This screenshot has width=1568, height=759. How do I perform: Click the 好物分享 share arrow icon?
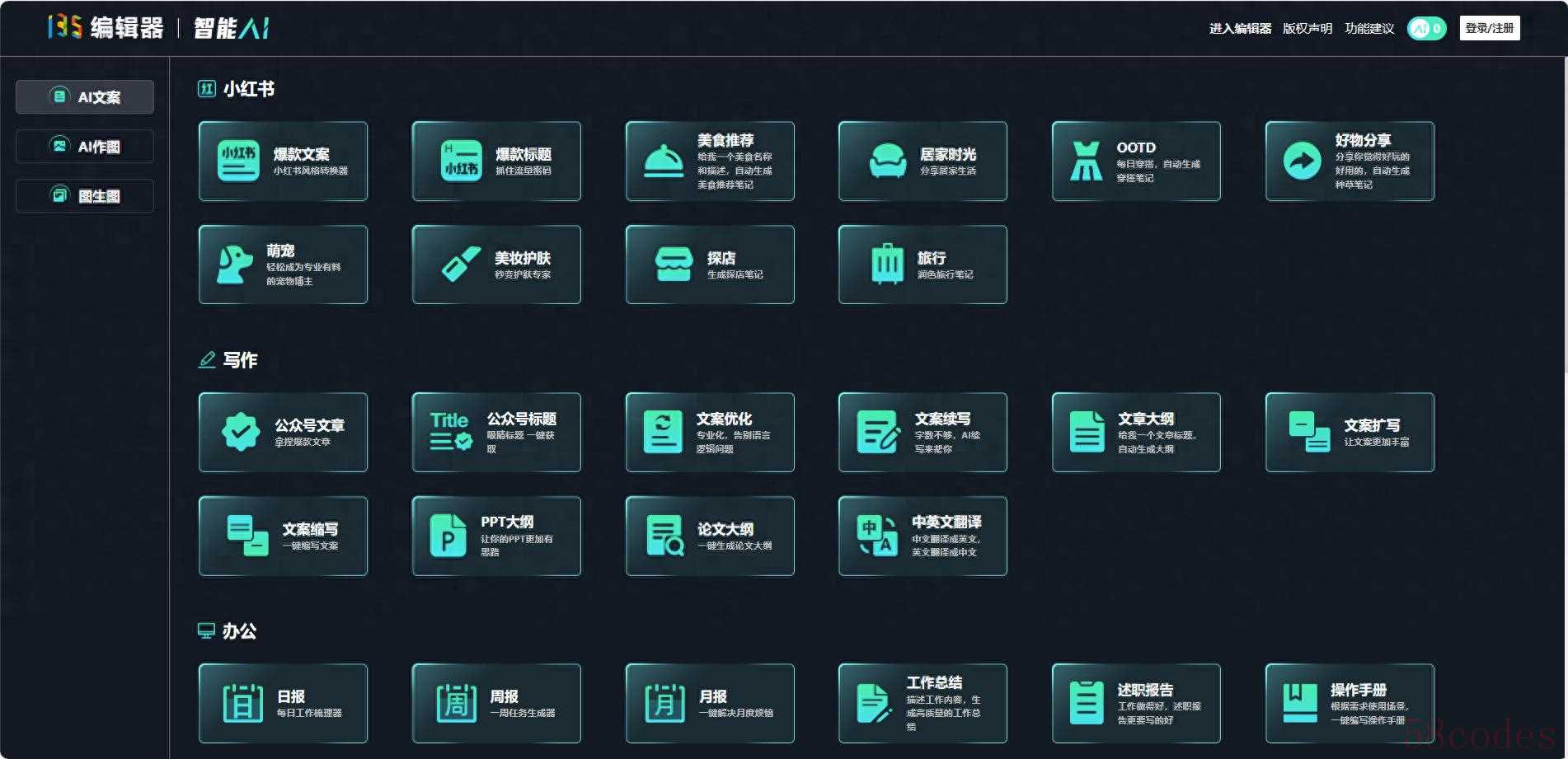(1302, 161)
